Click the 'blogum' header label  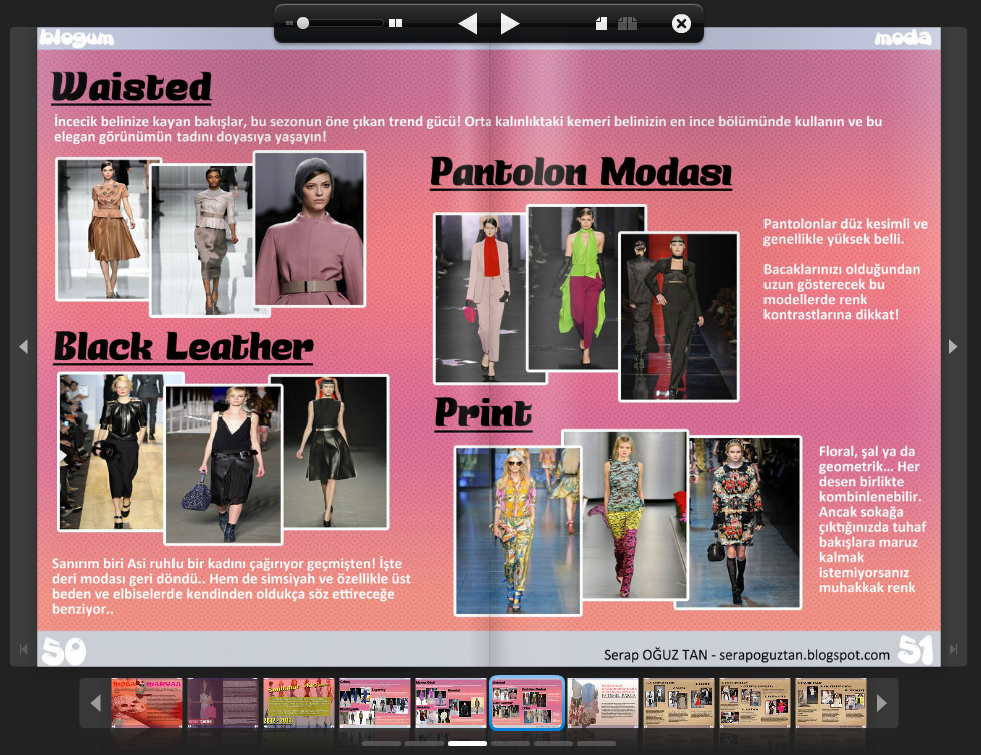pos(77,39)
